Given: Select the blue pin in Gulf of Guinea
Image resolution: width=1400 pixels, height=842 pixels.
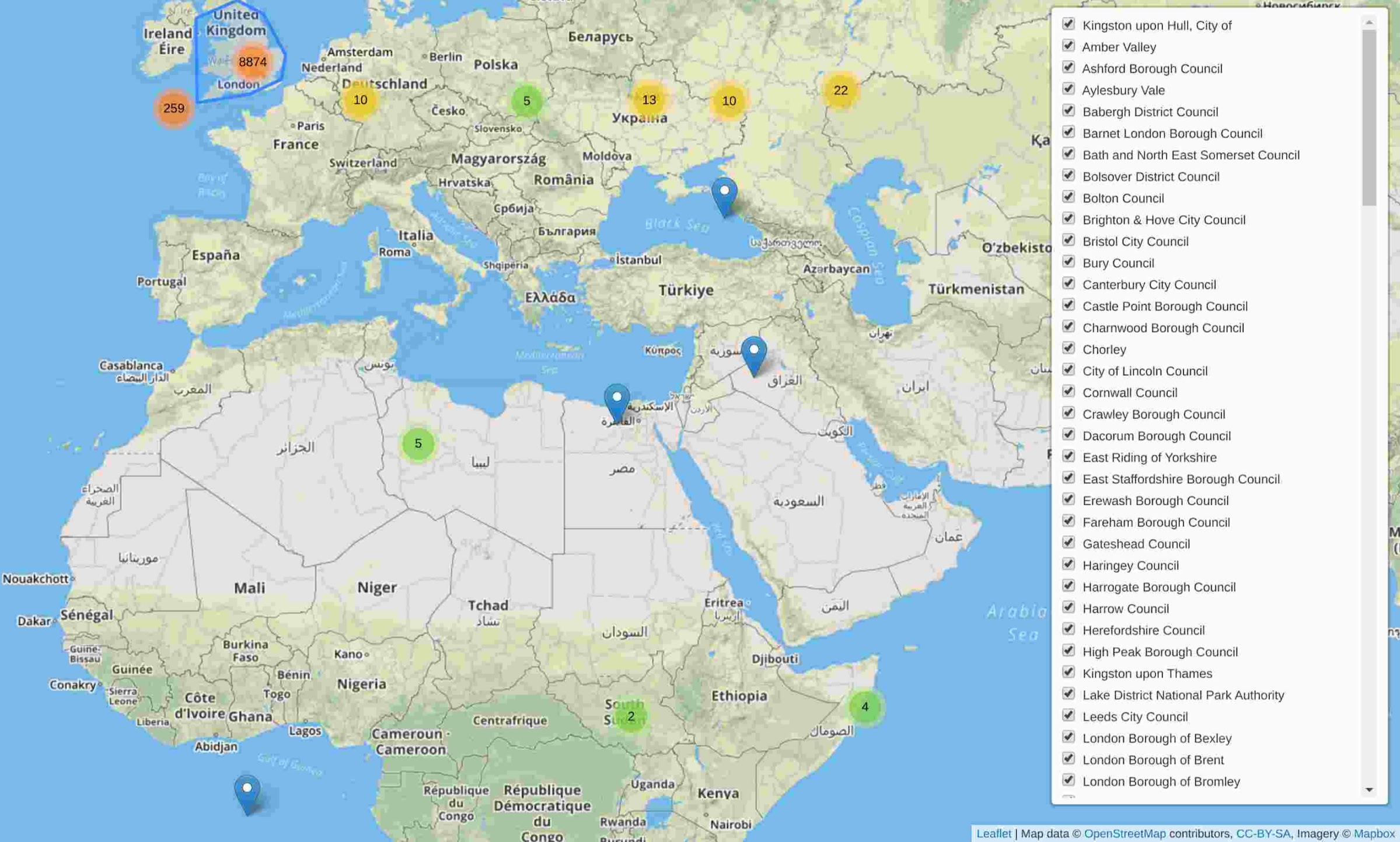Looking at the screenshot, I should 247,793.
